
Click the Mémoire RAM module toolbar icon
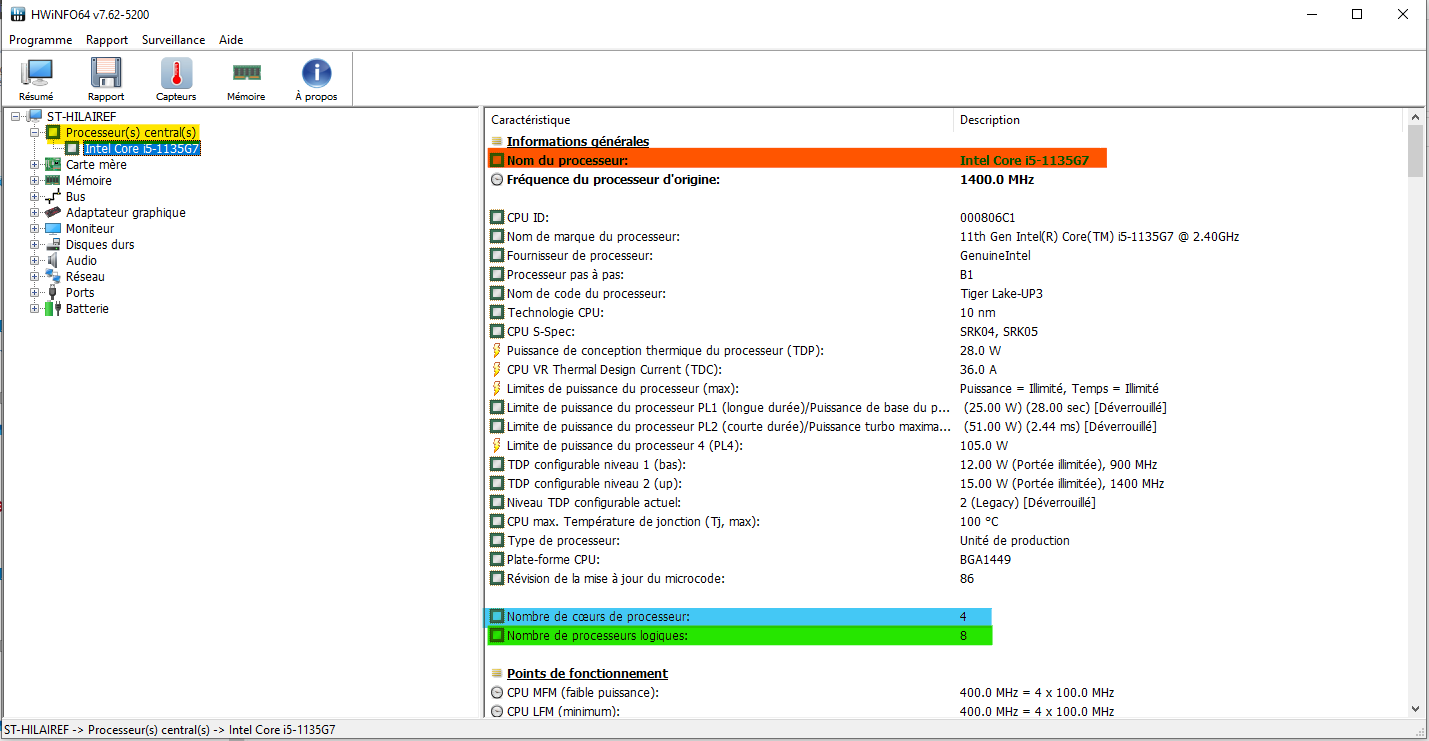(246, 78)
